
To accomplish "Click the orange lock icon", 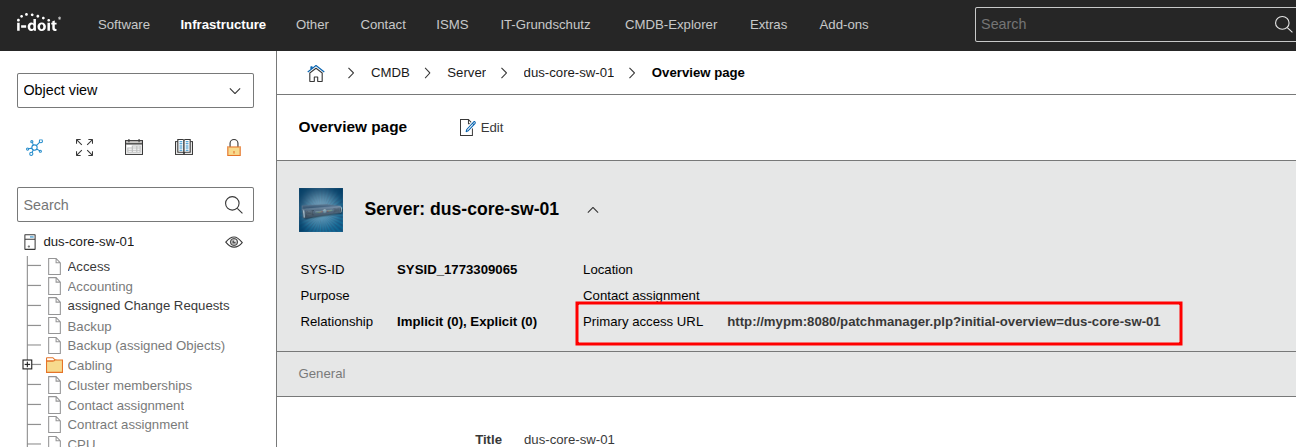I will pyautogui.click(x=234, y=148).
